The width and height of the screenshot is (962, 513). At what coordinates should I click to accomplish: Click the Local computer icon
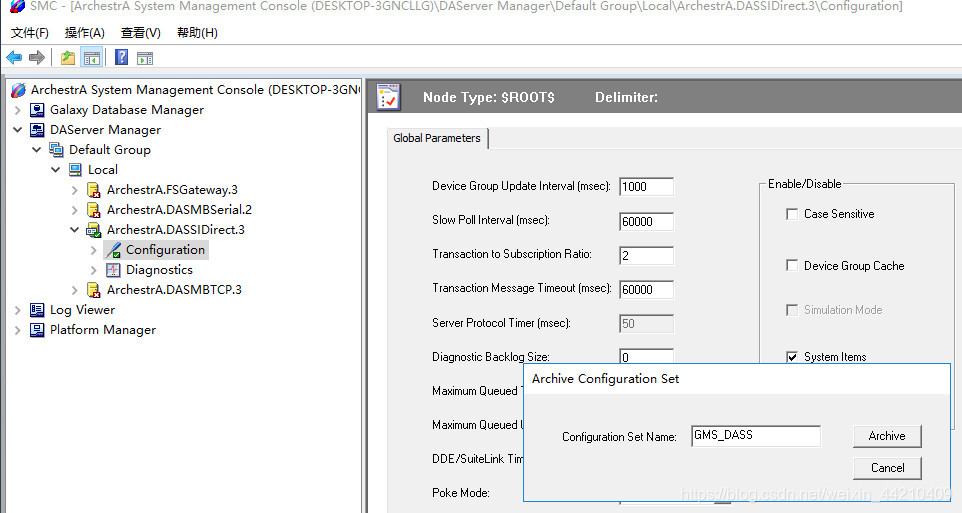75,170
